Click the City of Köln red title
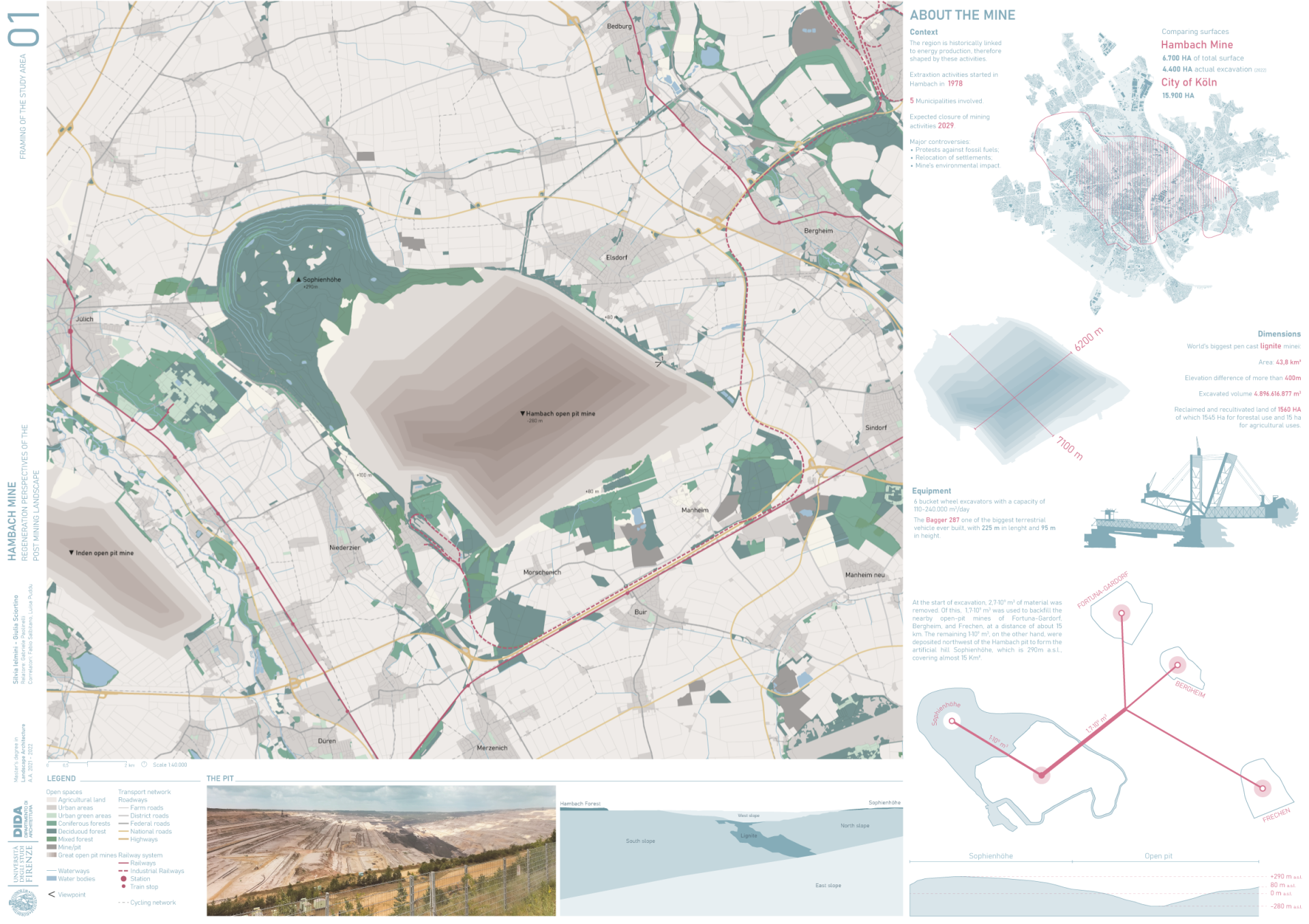The image size is (1309, 924). pos(1188,82)
